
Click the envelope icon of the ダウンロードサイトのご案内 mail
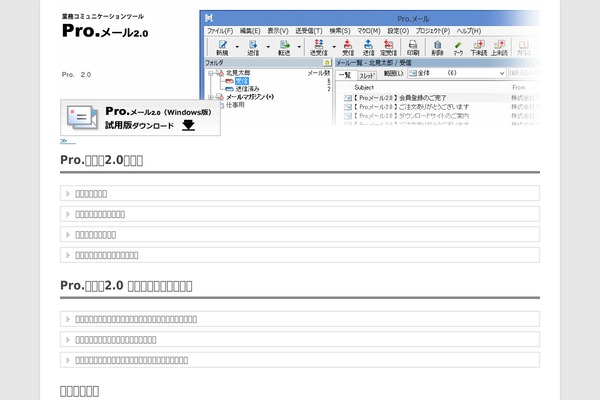[x=347, y=116]
